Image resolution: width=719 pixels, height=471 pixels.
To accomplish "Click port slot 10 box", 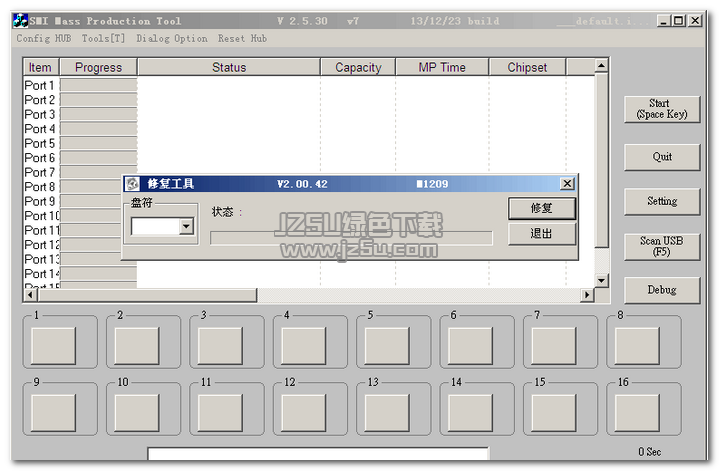I will [137, 413].
